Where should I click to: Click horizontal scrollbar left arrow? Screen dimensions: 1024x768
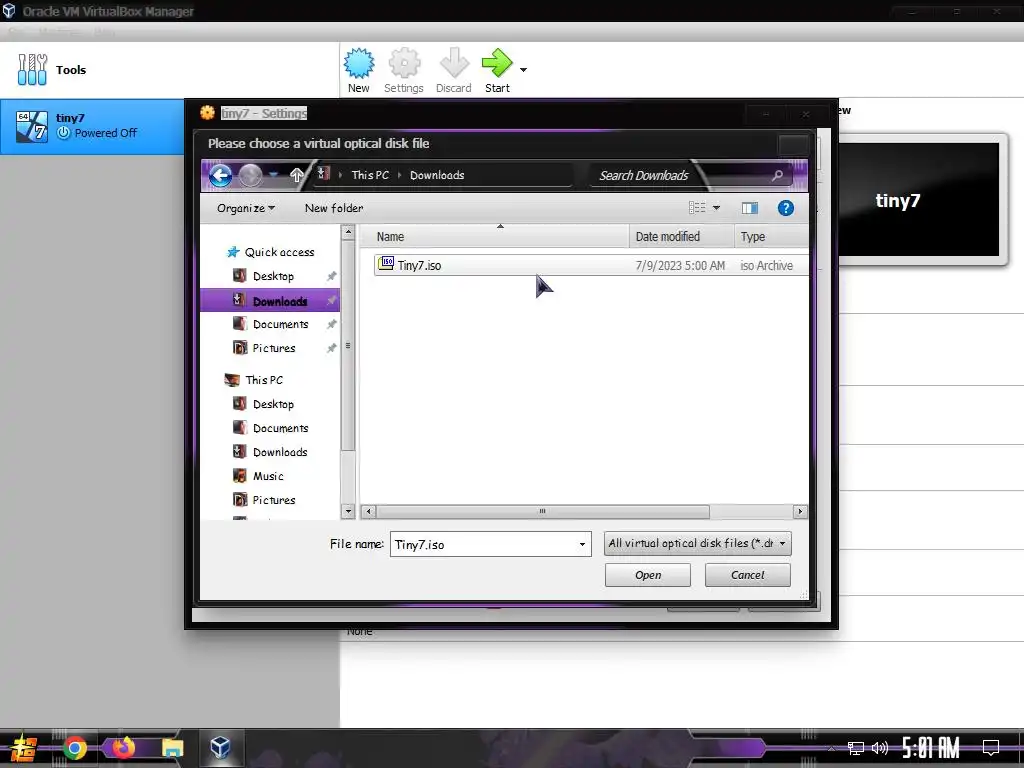click(x=368, y=511)
